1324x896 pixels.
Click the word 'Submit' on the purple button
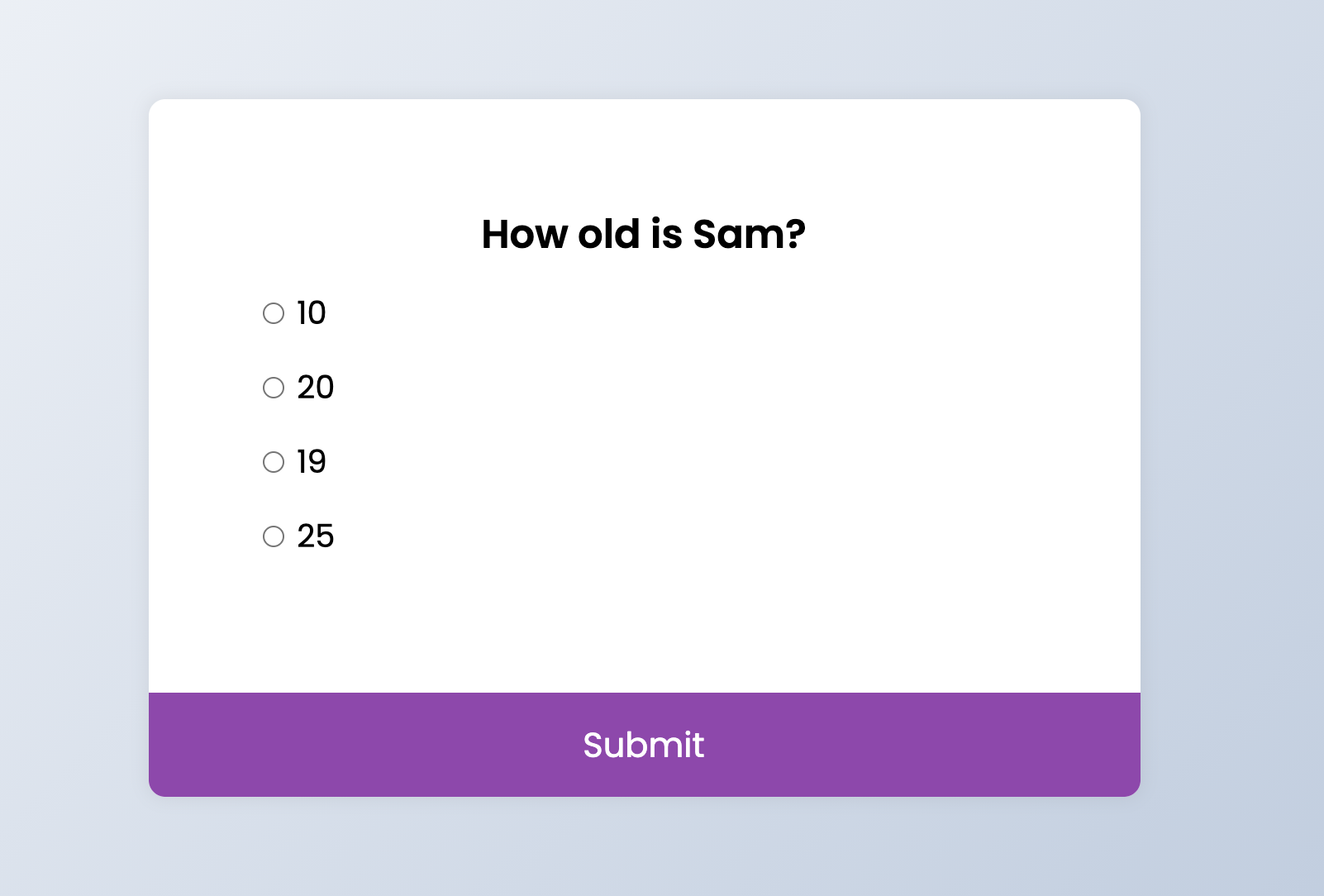click(x=644, y=745)
